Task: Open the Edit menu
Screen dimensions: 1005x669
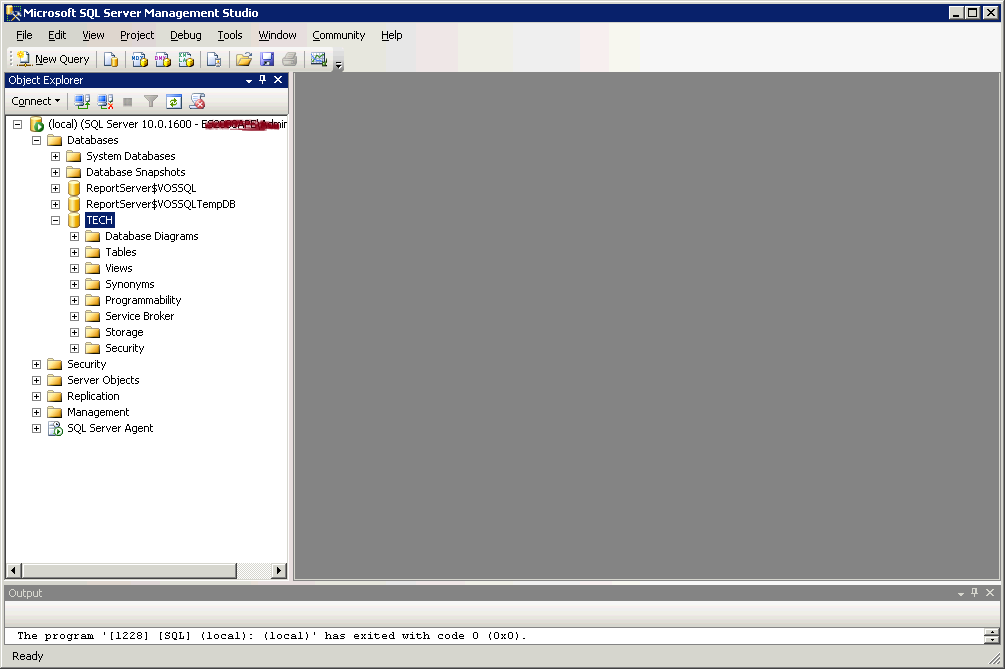Action: [x=57, y=35]
